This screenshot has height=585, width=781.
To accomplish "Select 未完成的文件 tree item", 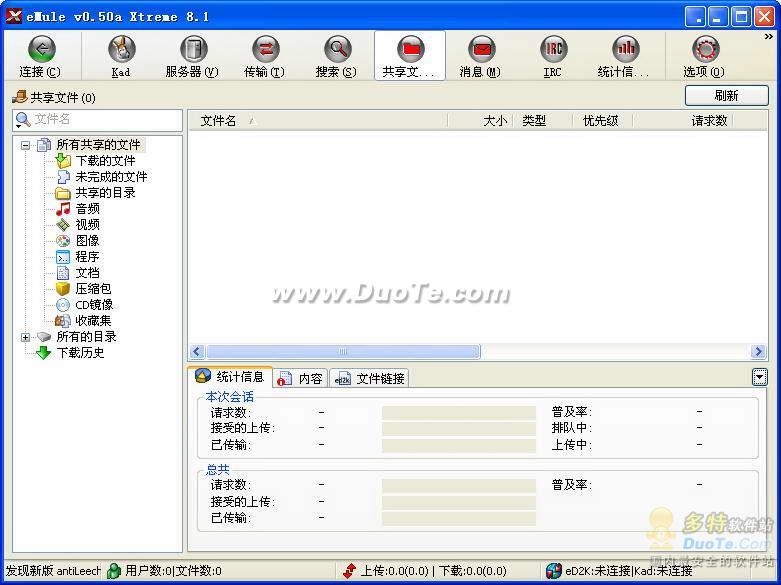I will 111,177.
